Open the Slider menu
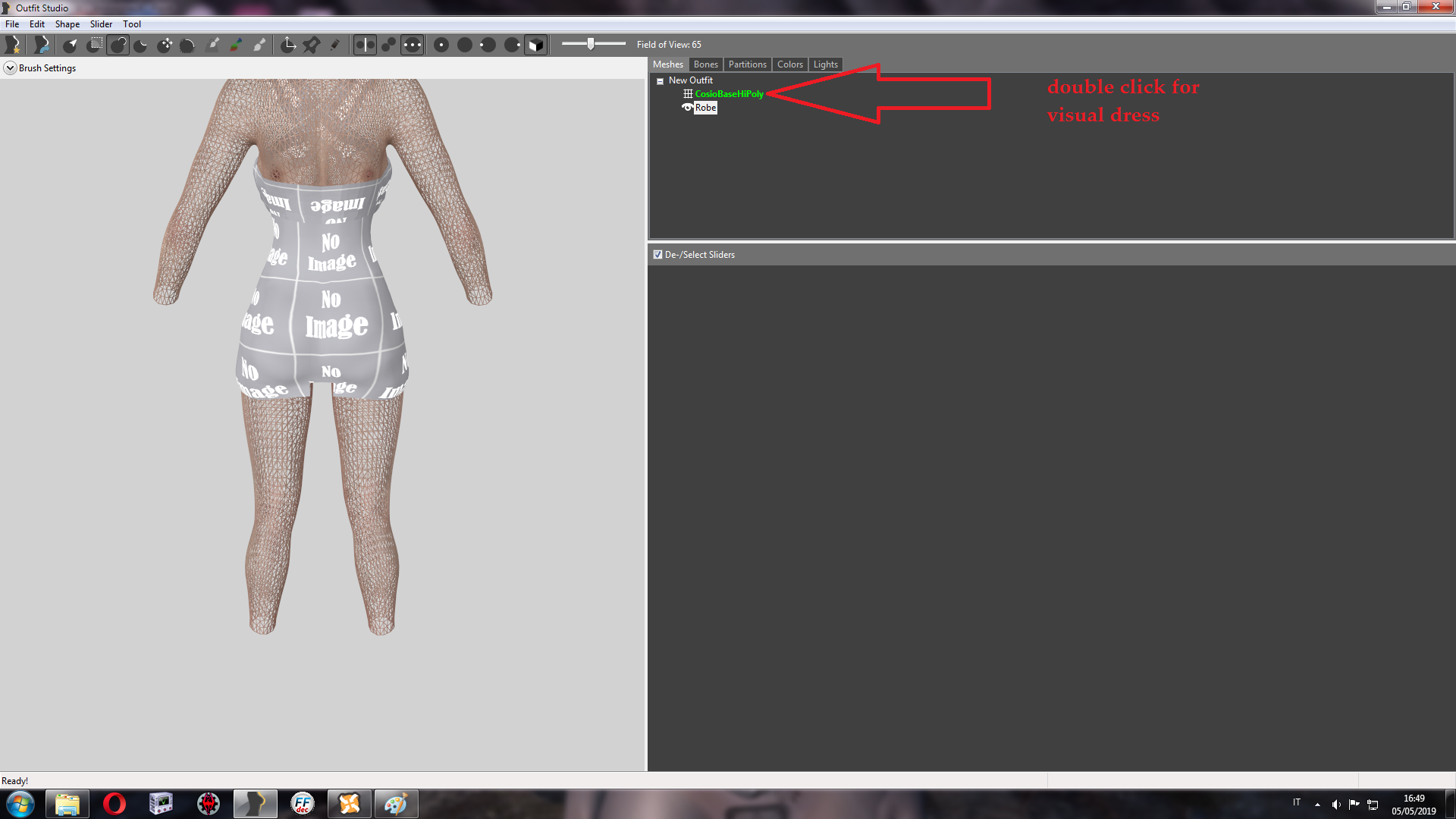The height and width of the screenshot is (819, 1456). [x=101, y=24]
